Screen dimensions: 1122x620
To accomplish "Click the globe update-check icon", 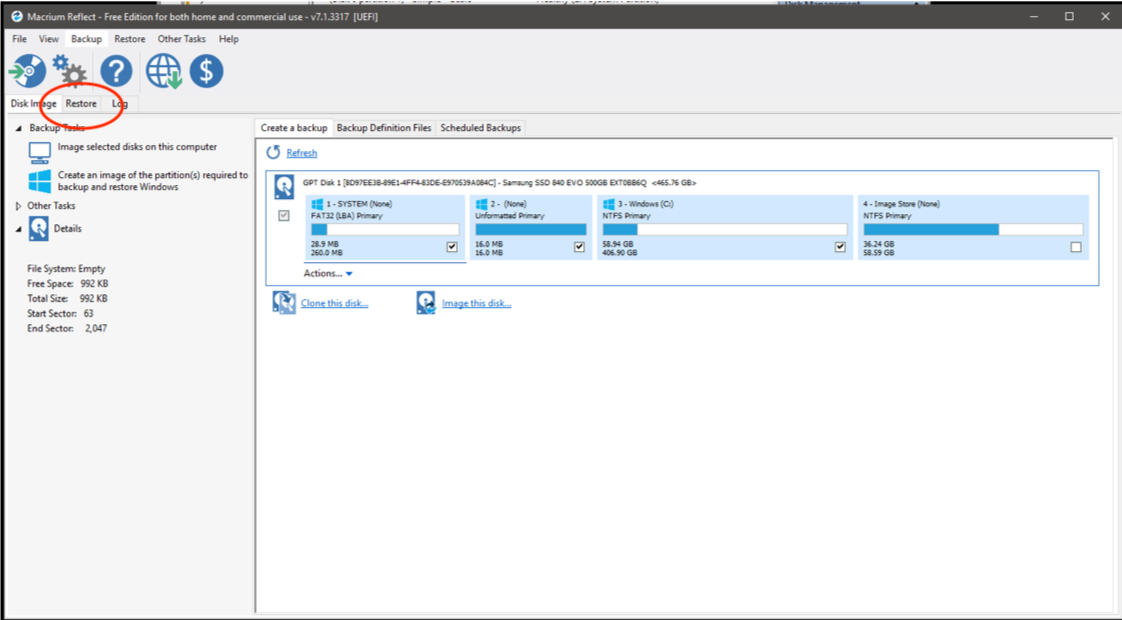I will coord(163,71).
